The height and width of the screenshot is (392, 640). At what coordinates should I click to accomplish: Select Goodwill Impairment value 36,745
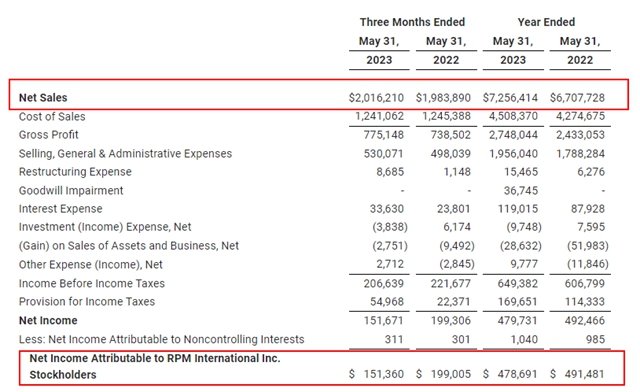pos(520,191)
